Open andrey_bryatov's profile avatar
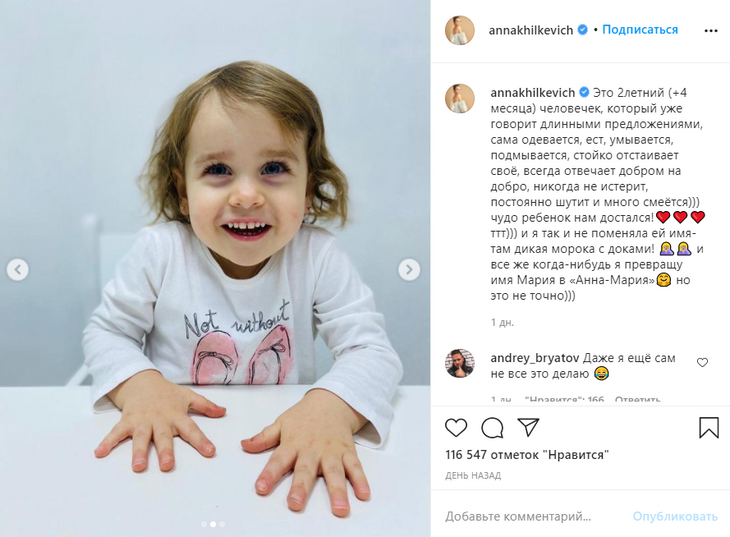The width and height of the screenshot is (730, 537). coord(460,363)
